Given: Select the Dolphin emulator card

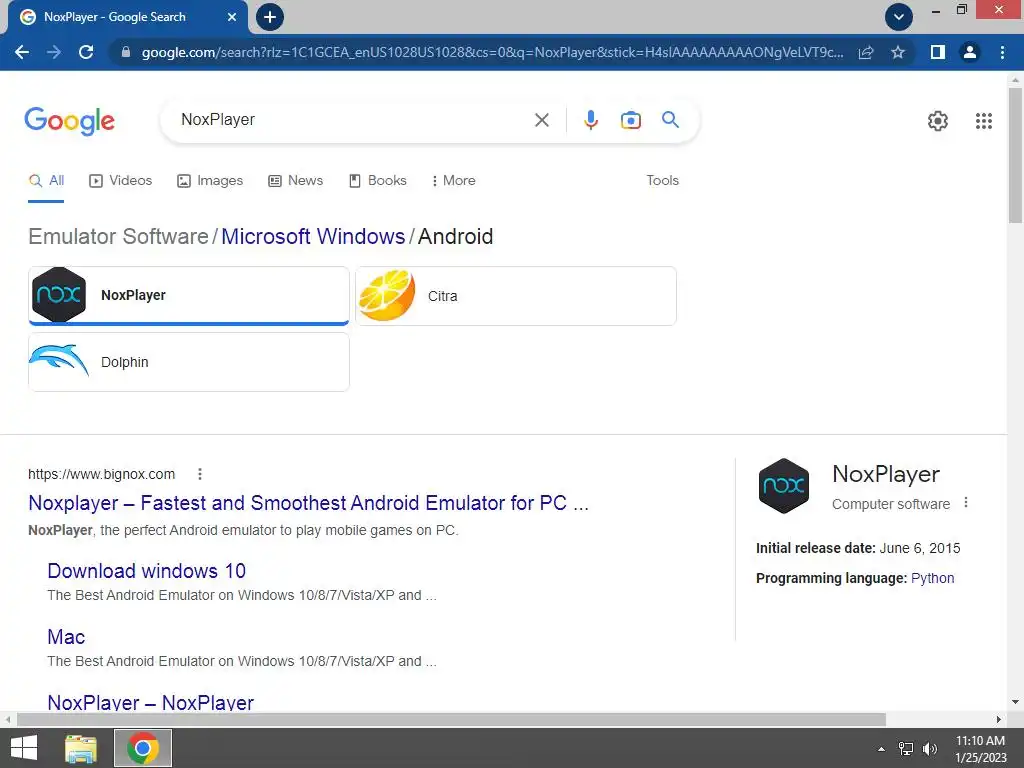Looking at the screenshot, I should point(189,362).
